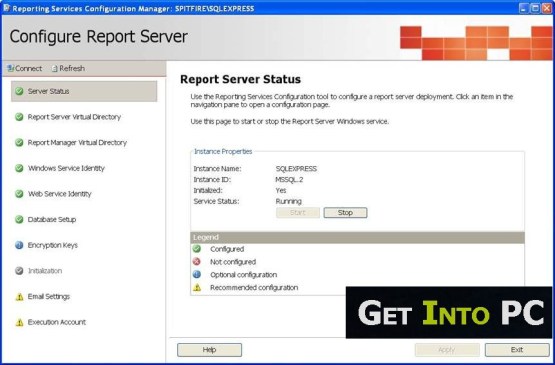Stop the Report Server service
This screenshot has height=365, width=555.
coord(345,212)
